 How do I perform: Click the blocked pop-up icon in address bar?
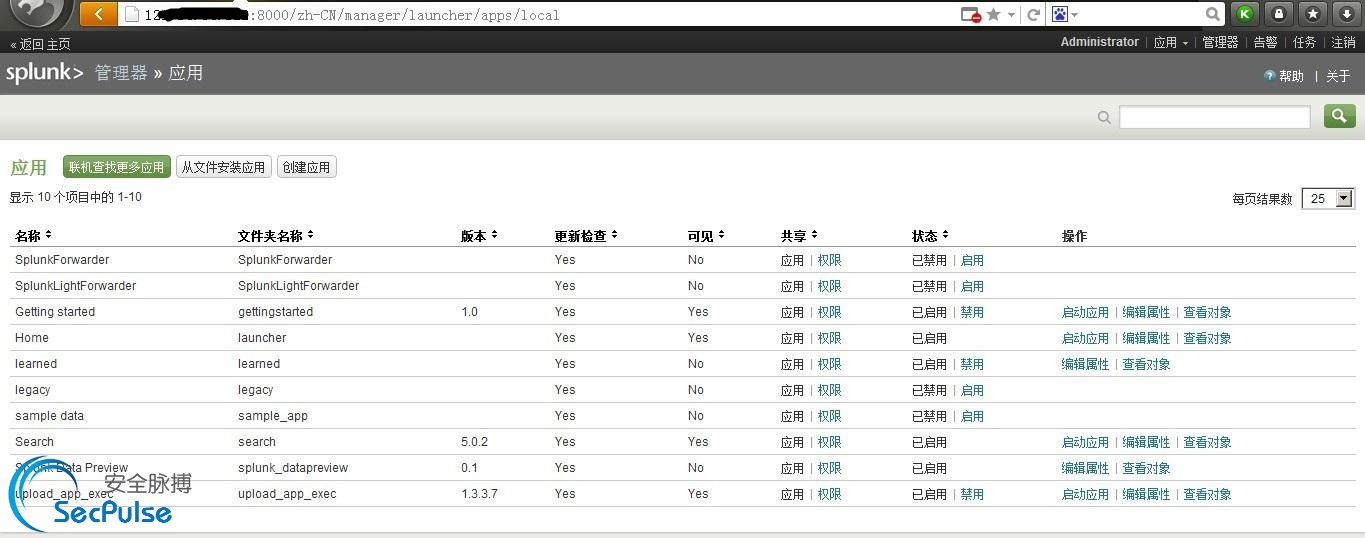970,15
